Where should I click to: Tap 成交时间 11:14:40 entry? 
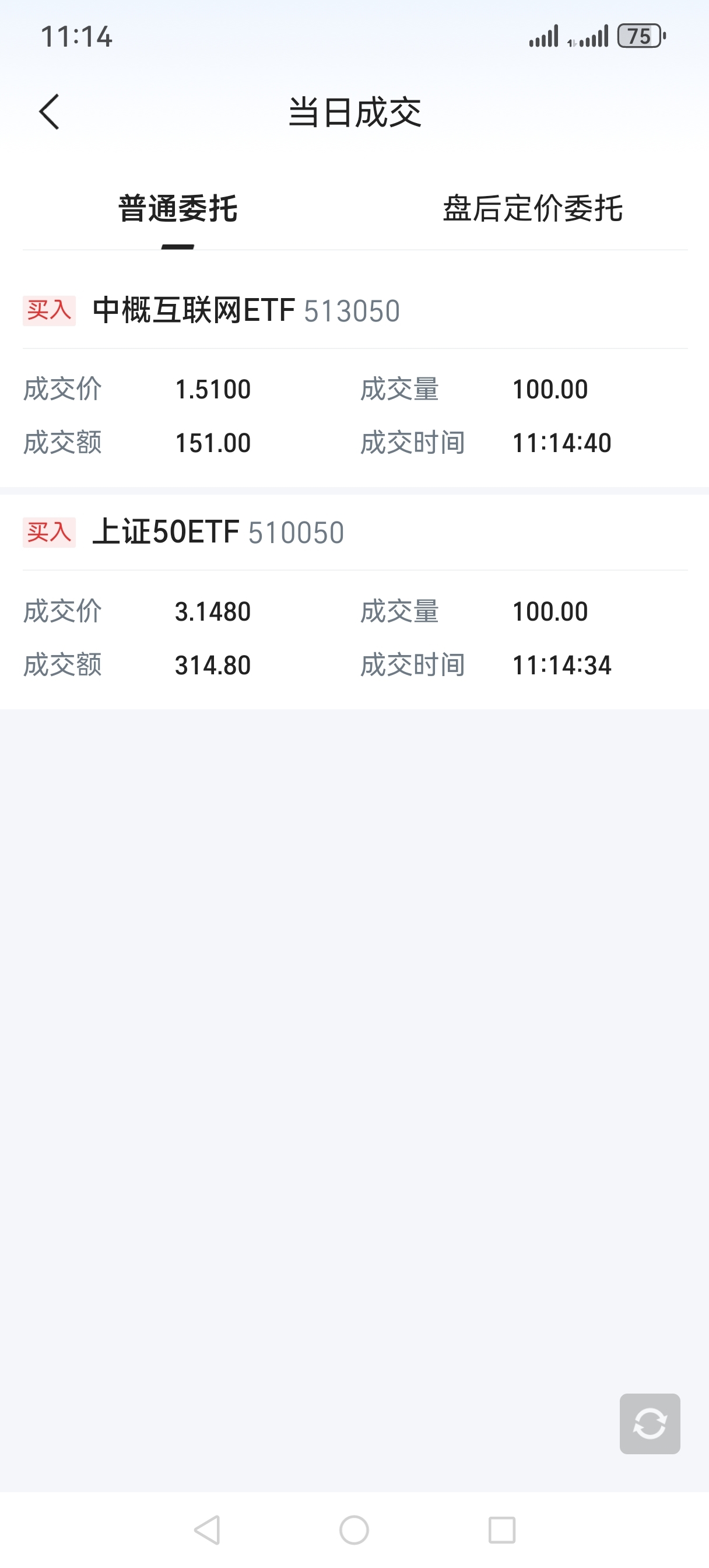(561, 443)
